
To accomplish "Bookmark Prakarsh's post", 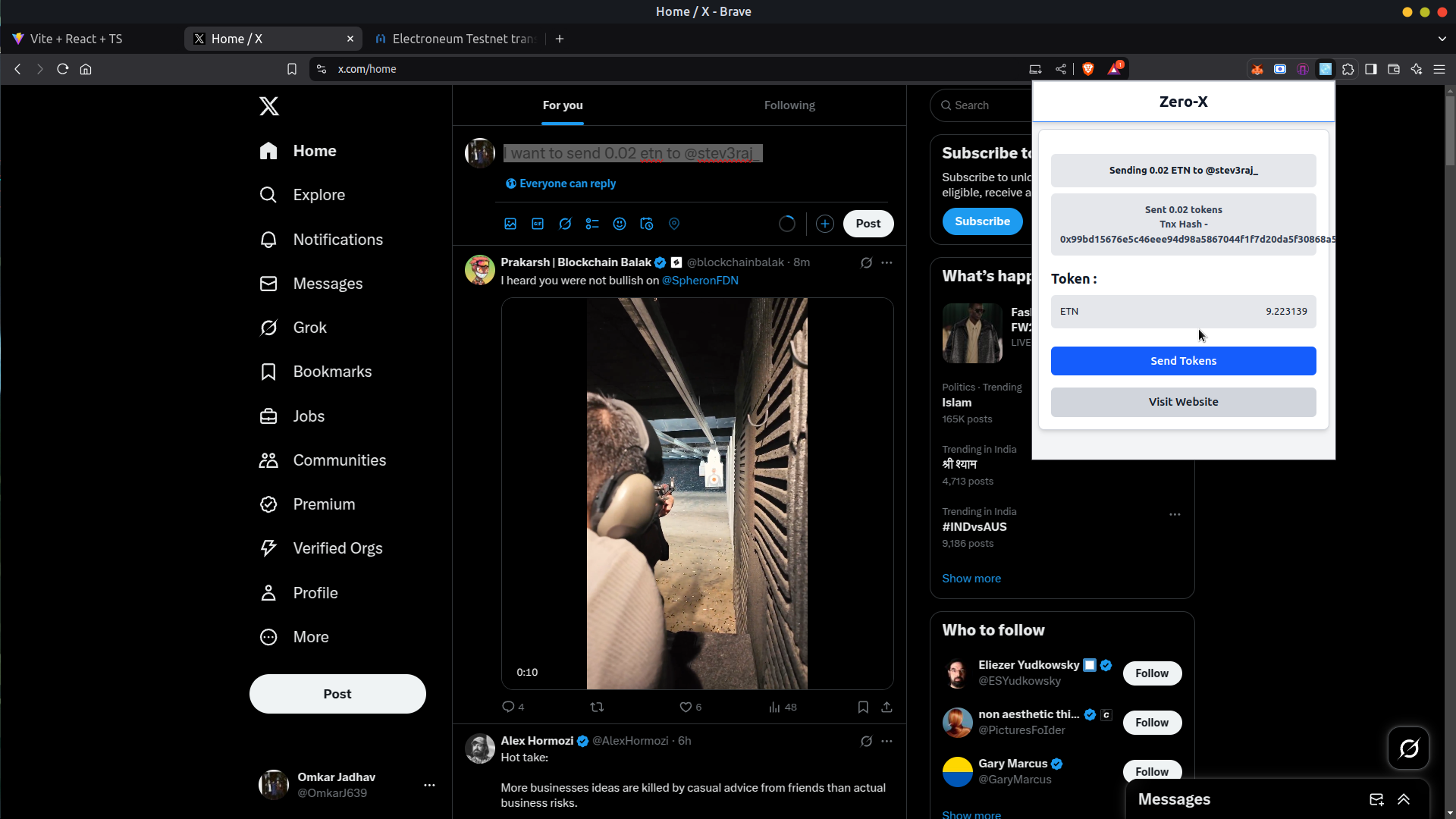I will point(863,707).
